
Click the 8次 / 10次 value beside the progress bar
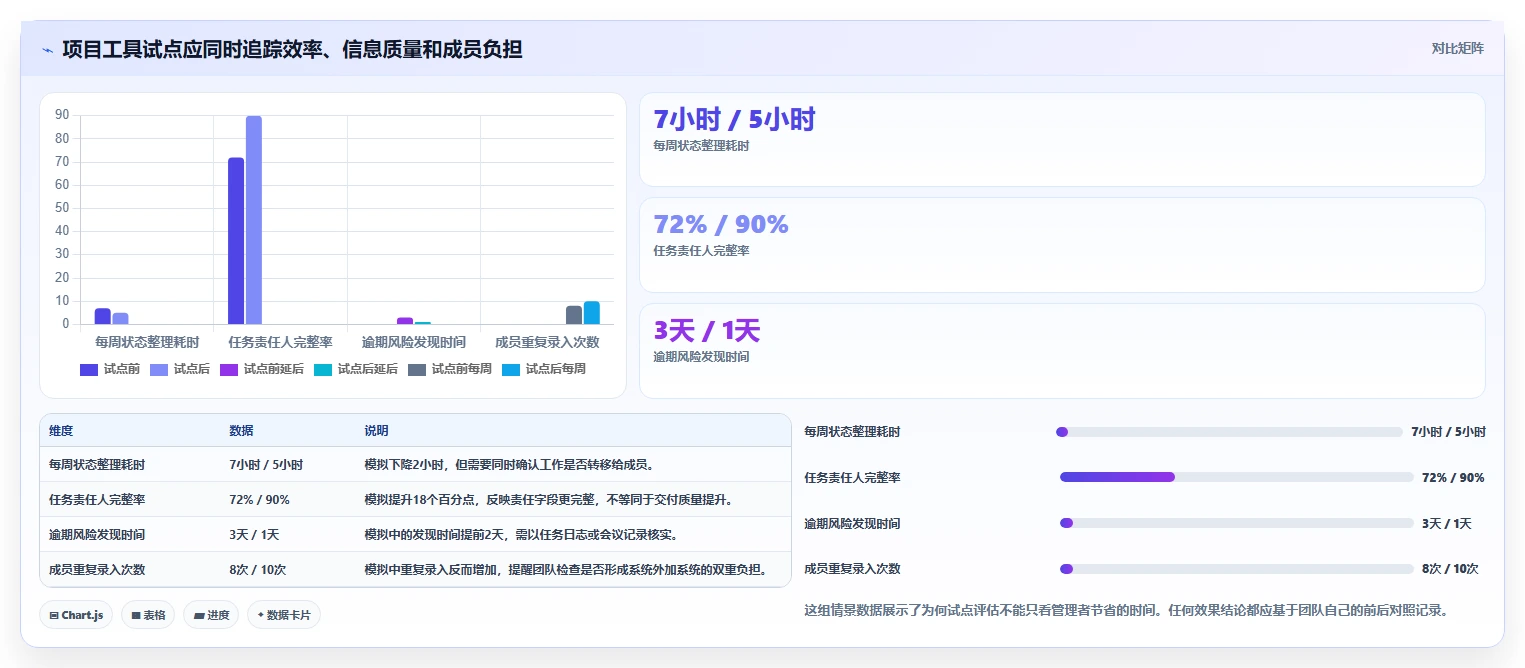(x=1450, y=569)
